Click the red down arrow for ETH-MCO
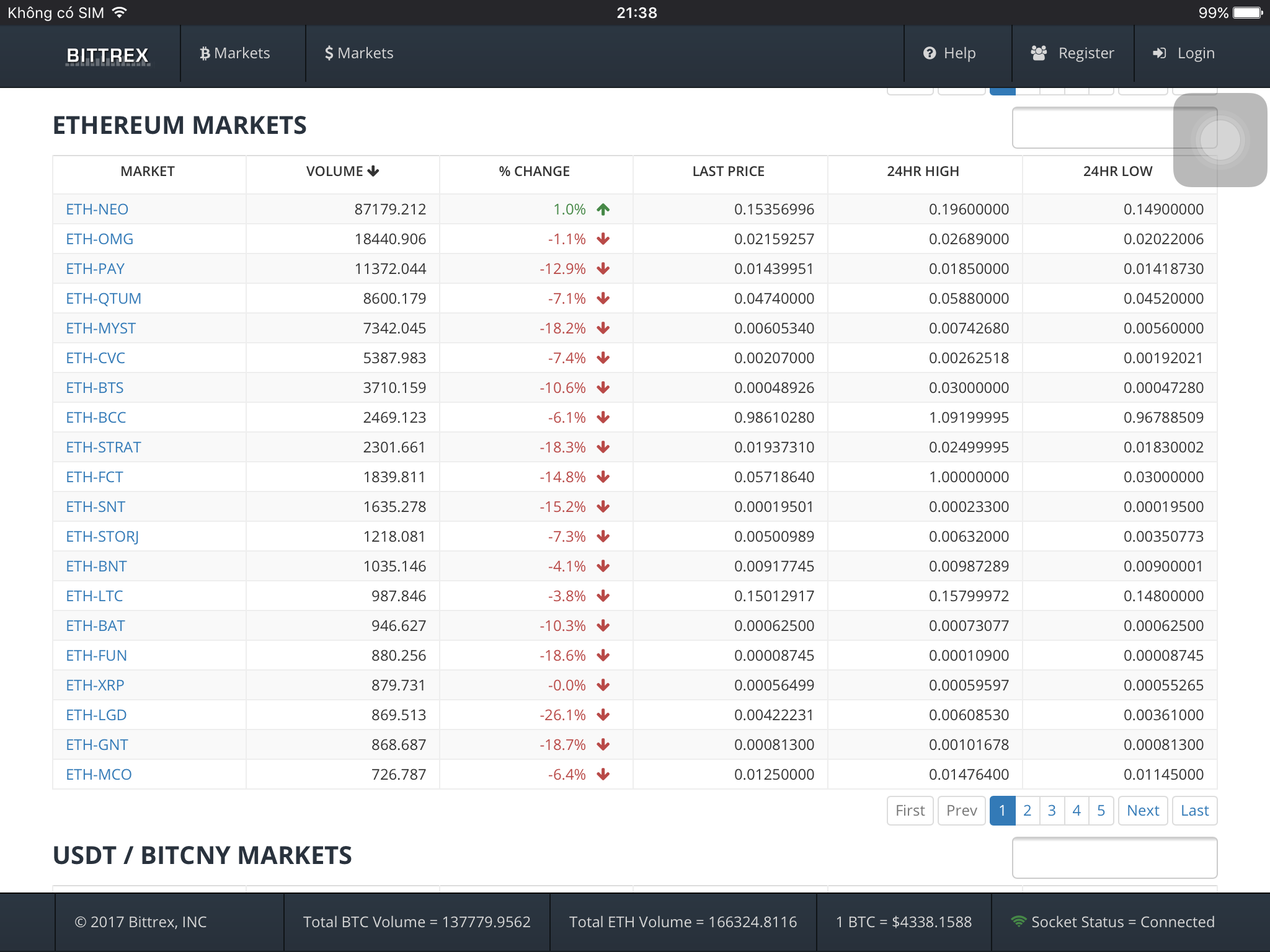This screenshot has height=952, width=1270. [603, 775]
